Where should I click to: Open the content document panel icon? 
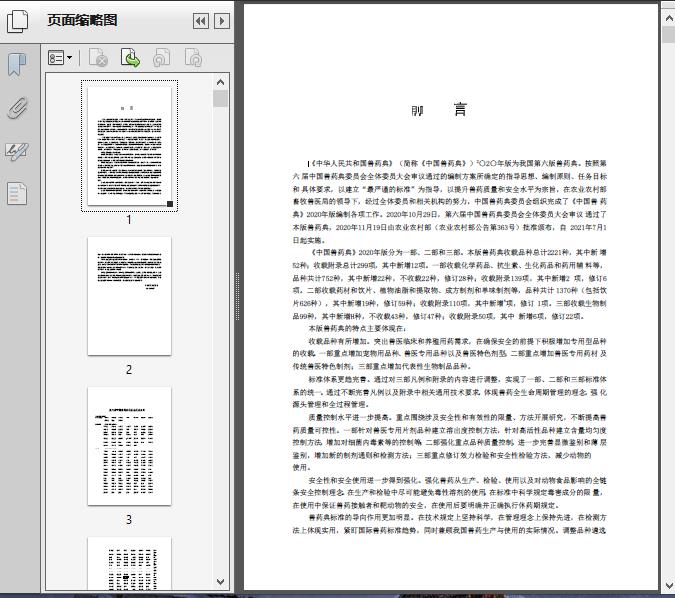click(x=17, y=193)
